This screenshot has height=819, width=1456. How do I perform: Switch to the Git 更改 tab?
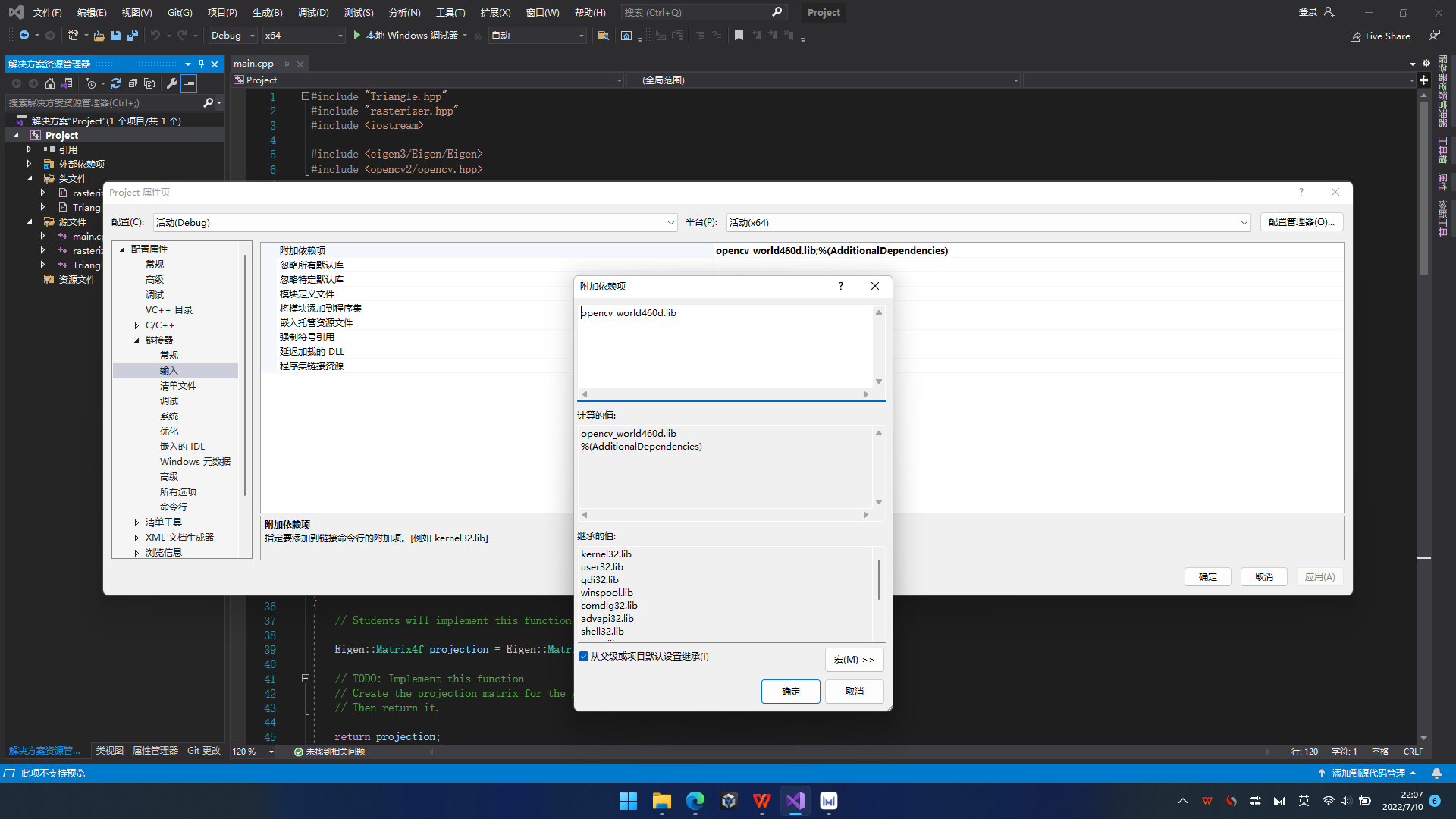pyautogui.click(x=203, y=751)
